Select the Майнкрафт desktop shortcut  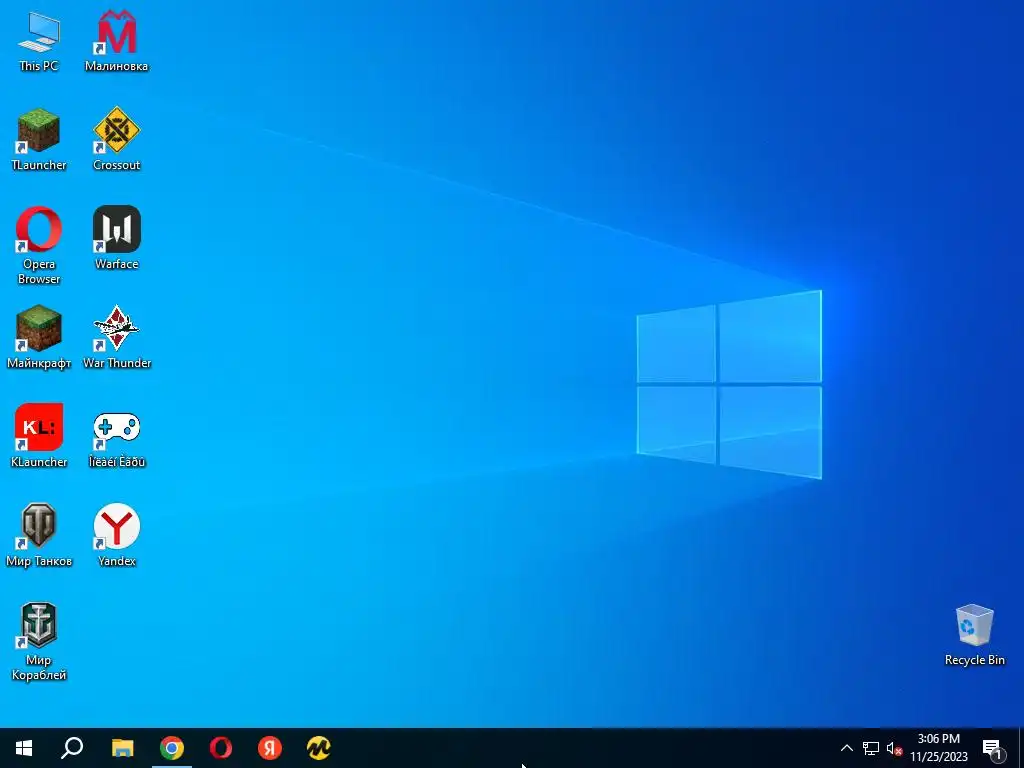(39, 338)
